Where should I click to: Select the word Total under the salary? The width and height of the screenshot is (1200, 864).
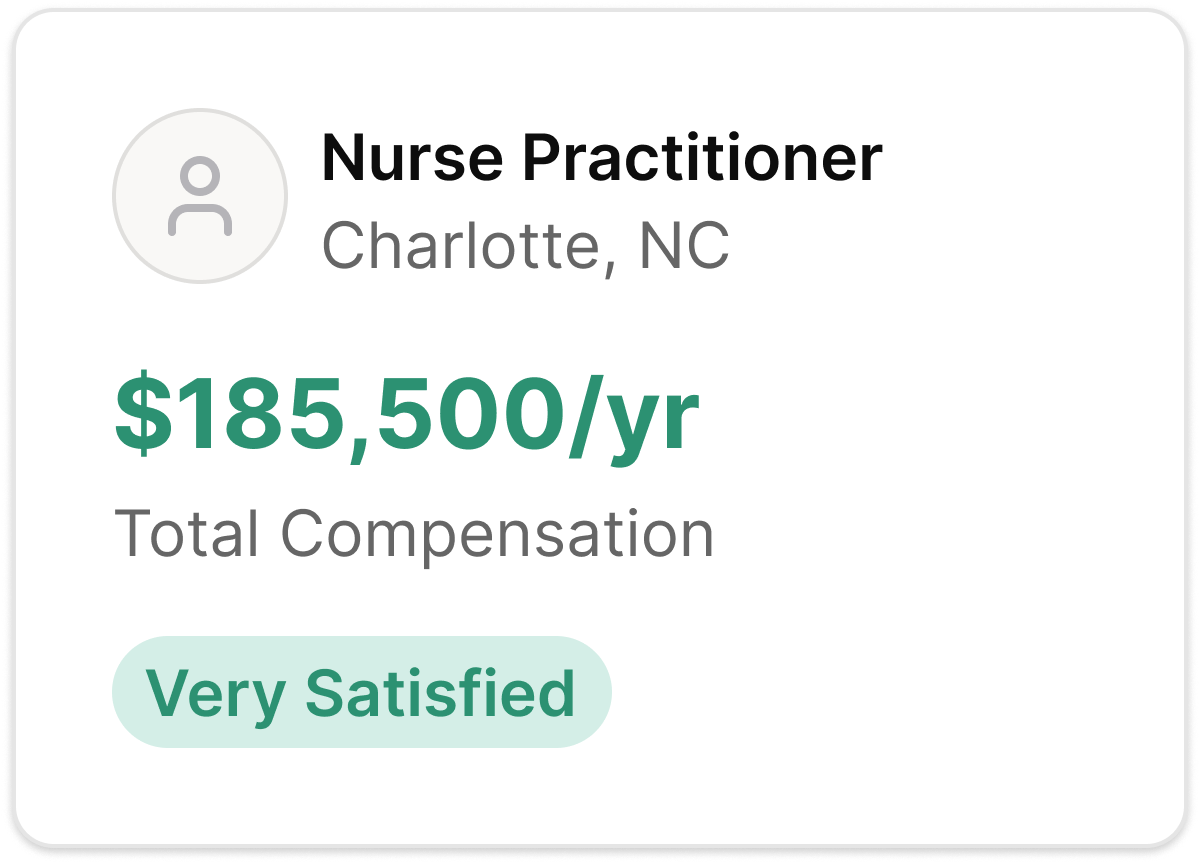pos(187,533)
